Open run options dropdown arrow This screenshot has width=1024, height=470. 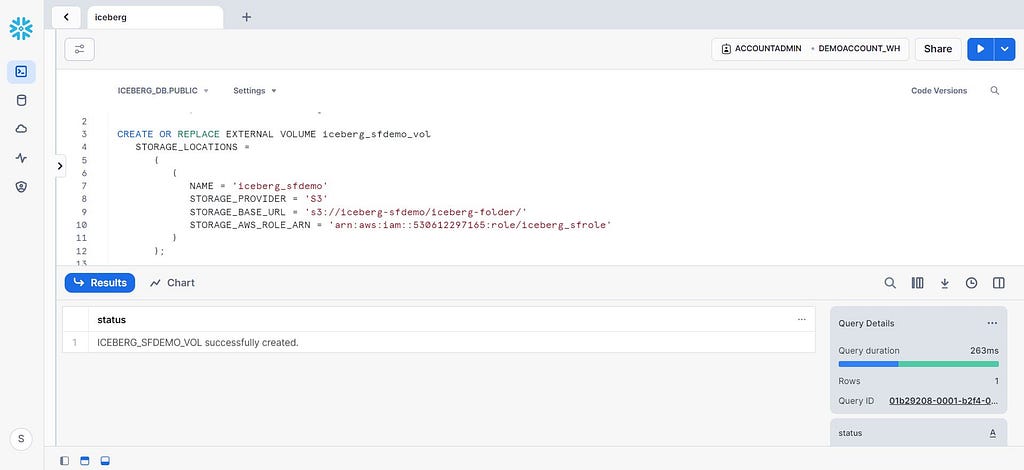tap(1004, 49)
